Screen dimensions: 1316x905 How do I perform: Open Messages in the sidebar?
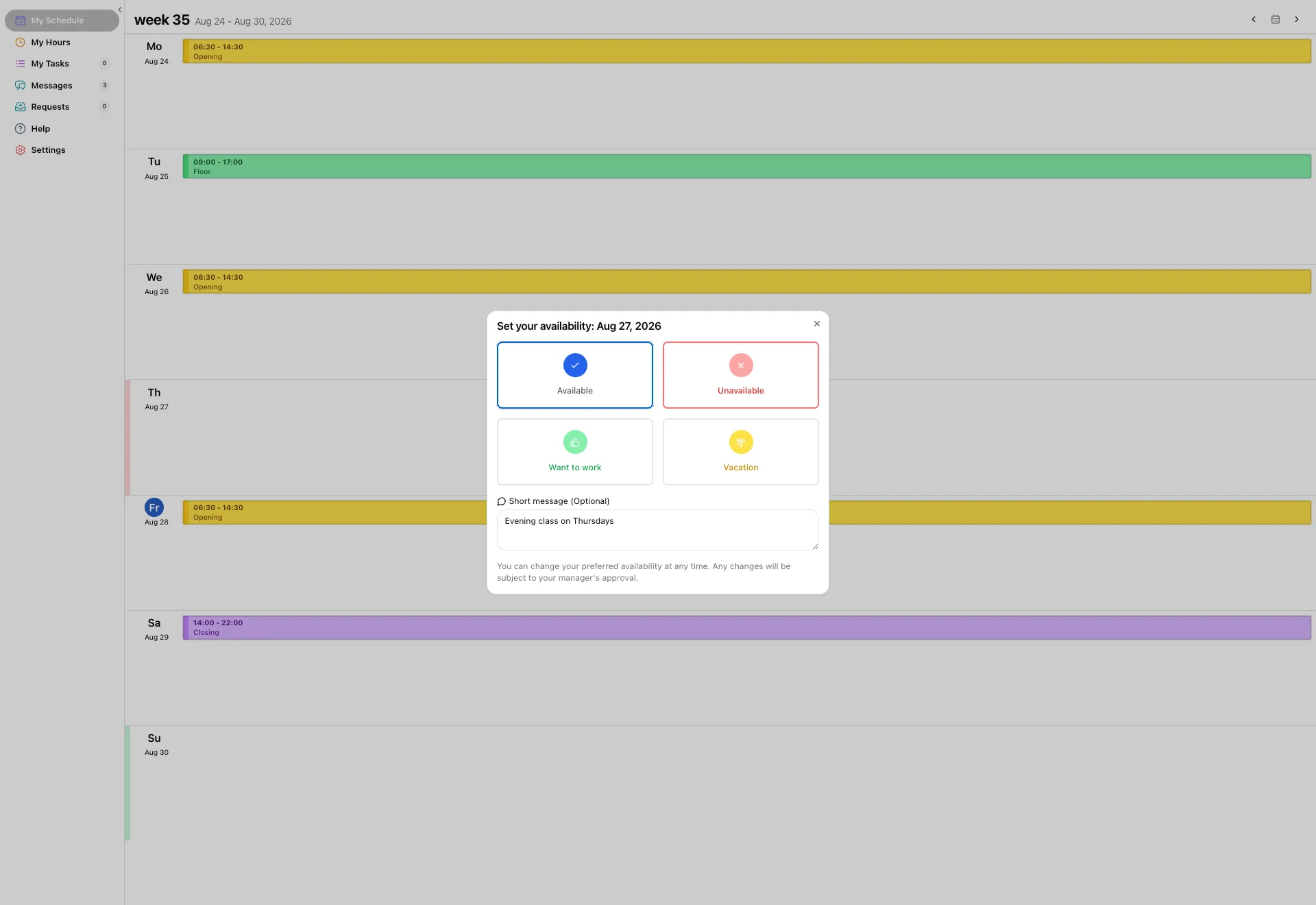tap(62, 86)
